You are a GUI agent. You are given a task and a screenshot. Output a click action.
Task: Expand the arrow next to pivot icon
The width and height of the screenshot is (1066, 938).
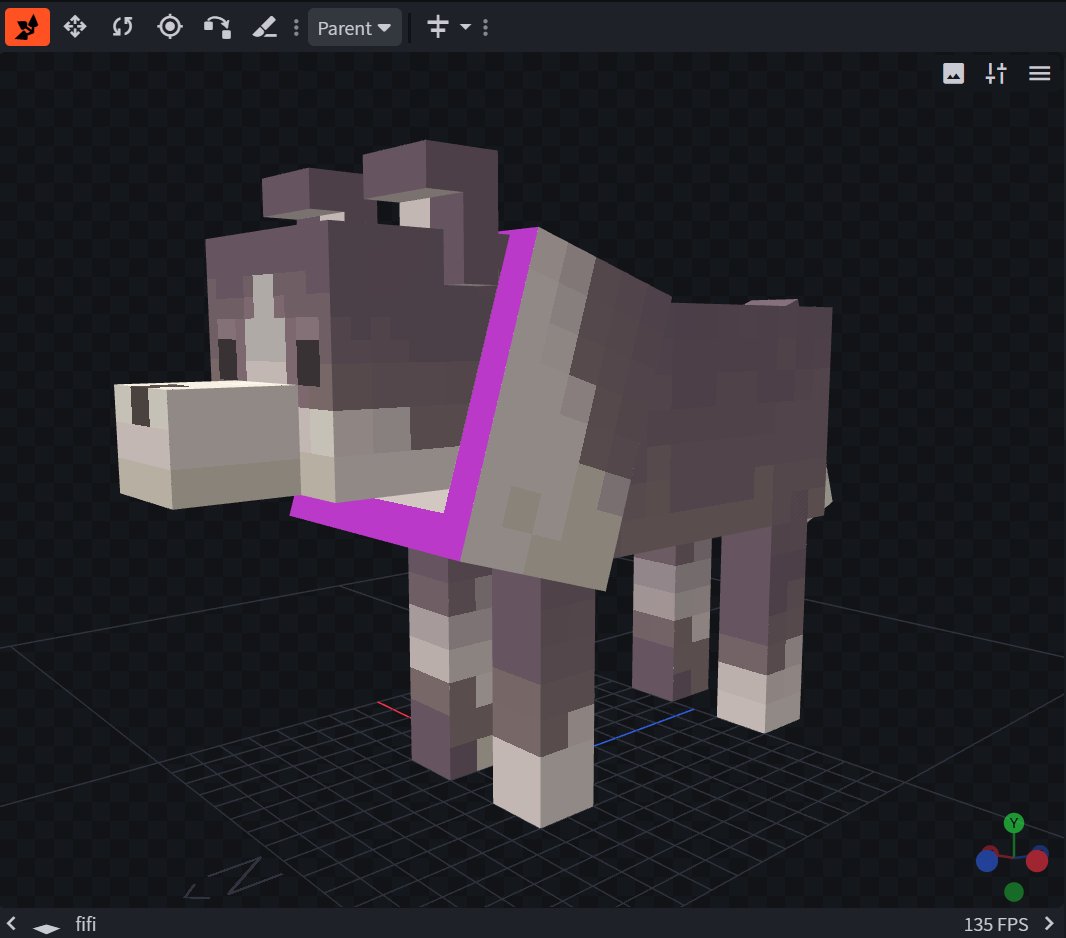pyautogui.click(x=466, y=27)
